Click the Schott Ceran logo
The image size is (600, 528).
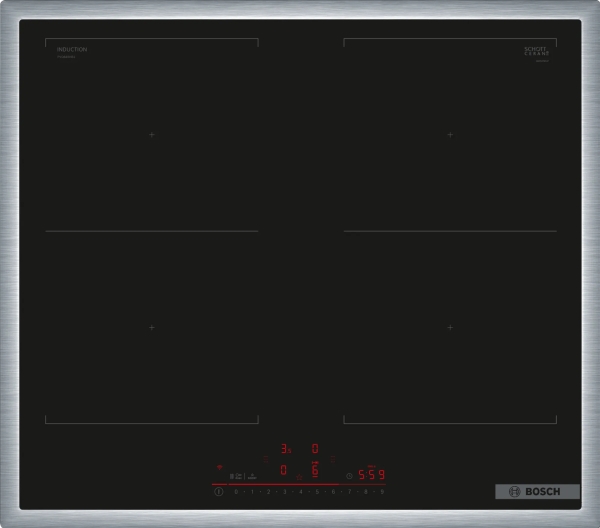(537, 50)
